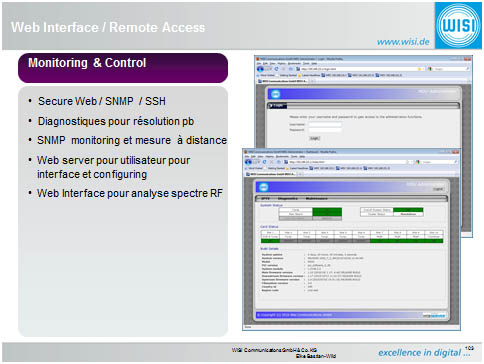The image size is (484, 364).
Task: Open the Tools menu in the login browser window
Action: tap(306, 63)
